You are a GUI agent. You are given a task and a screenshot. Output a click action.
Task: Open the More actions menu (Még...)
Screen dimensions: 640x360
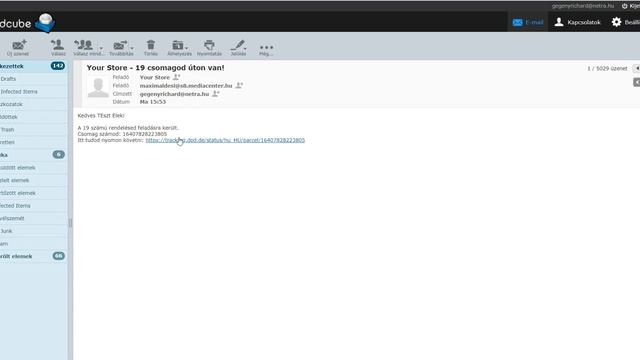click(266, 49)
